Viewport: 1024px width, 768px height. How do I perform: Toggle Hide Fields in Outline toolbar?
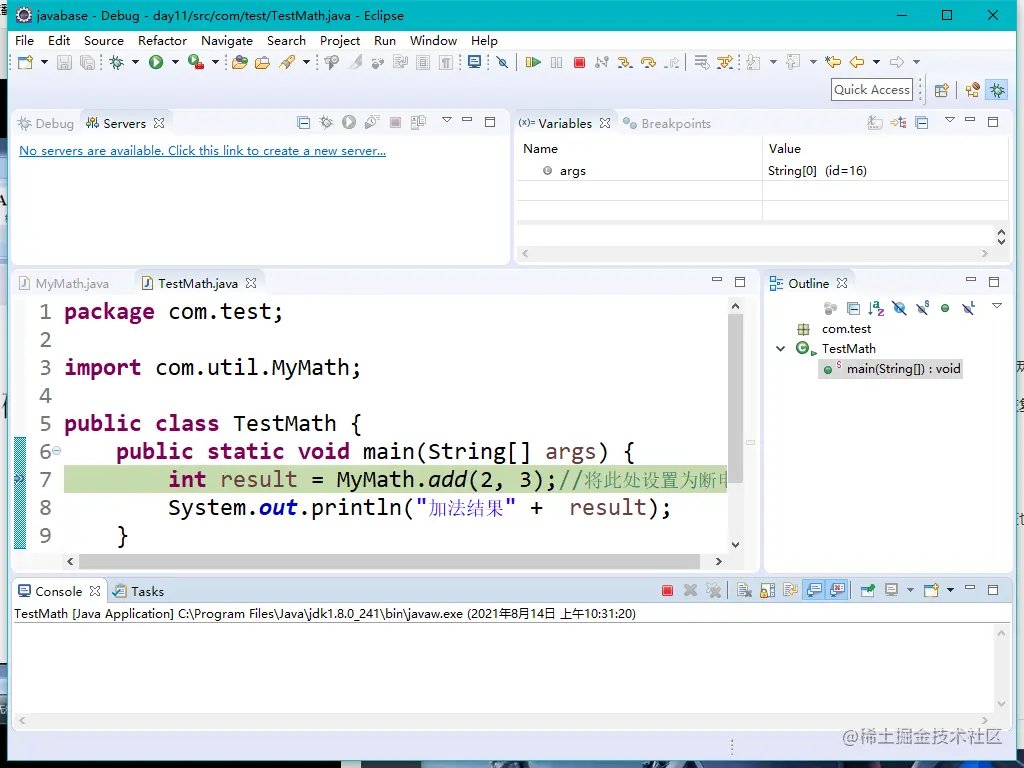899,308
